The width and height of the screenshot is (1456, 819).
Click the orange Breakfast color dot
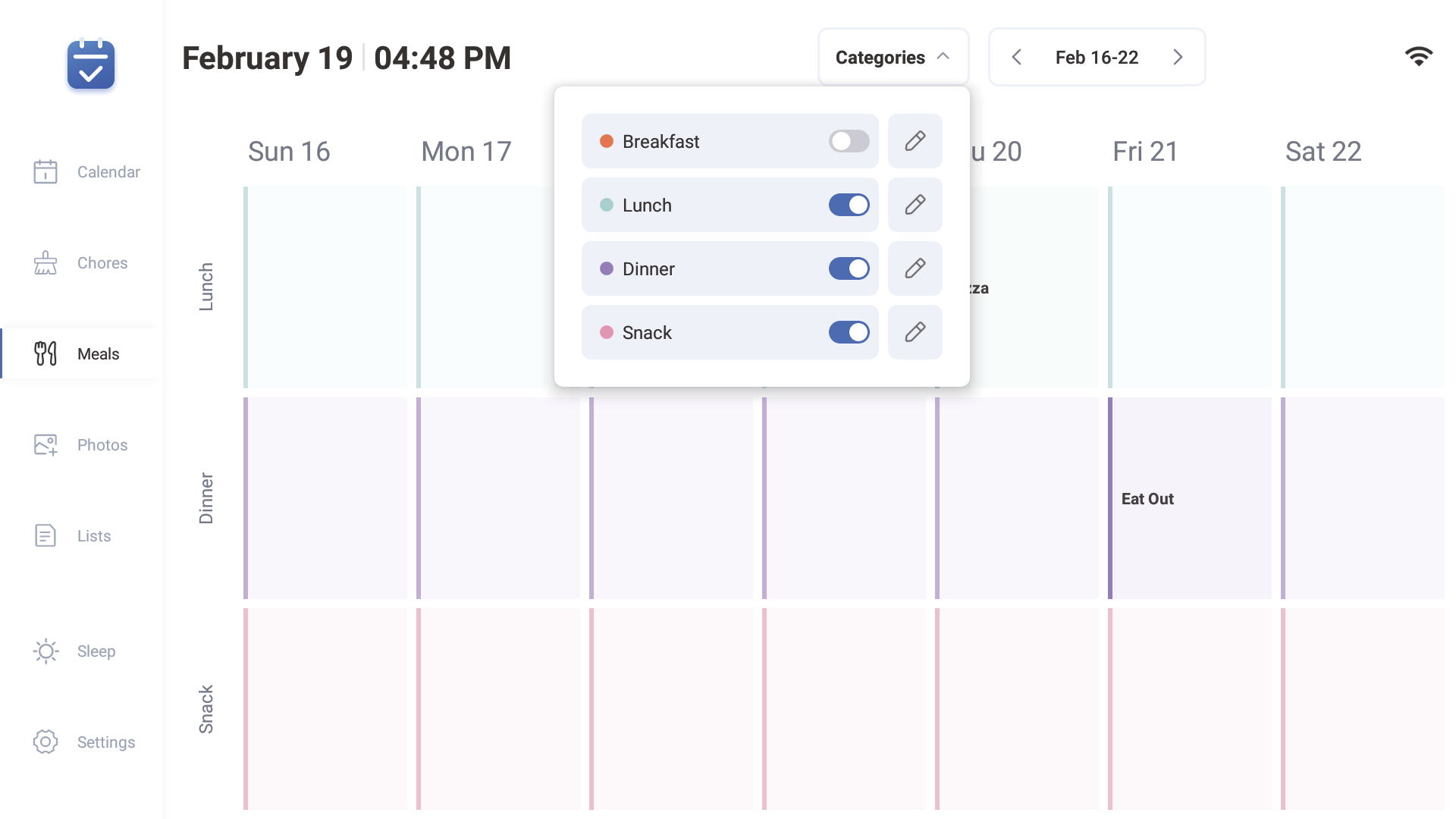(x=607, y=141)
